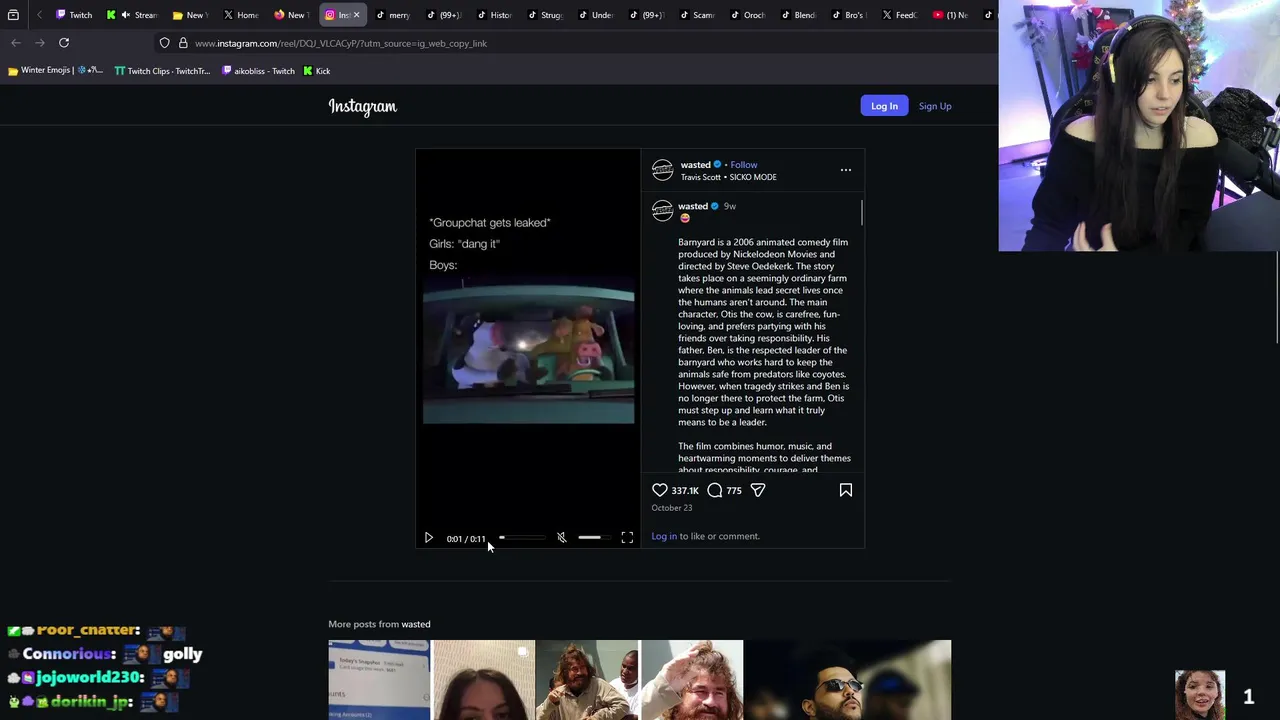Click the 775 comments count
The width and height of the screenshot is (1280, 720).
734,491
